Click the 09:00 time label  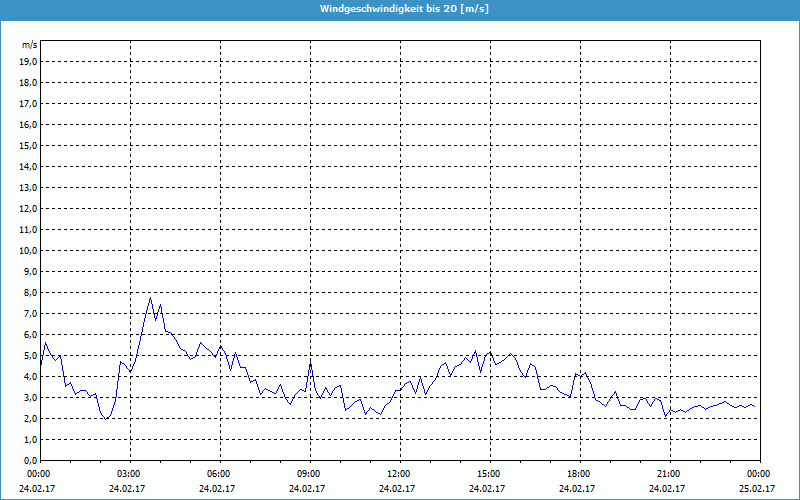(308, 473)
